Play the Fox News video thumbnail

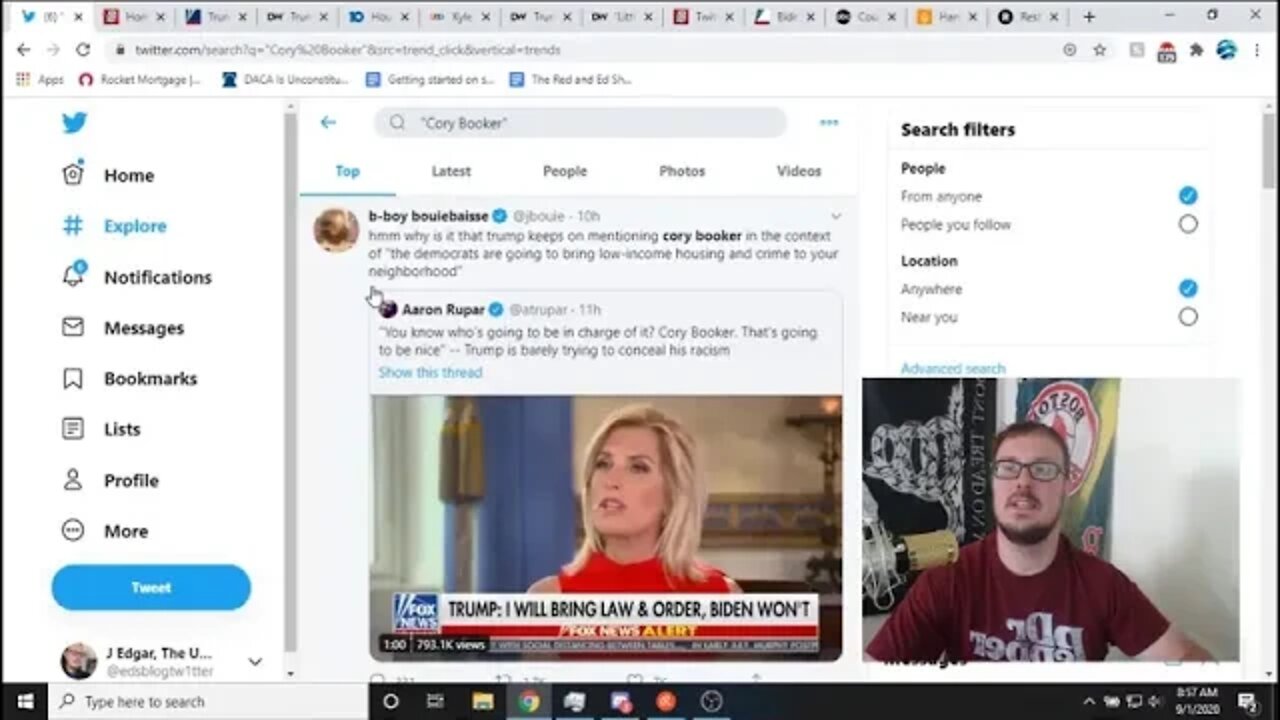606,528
